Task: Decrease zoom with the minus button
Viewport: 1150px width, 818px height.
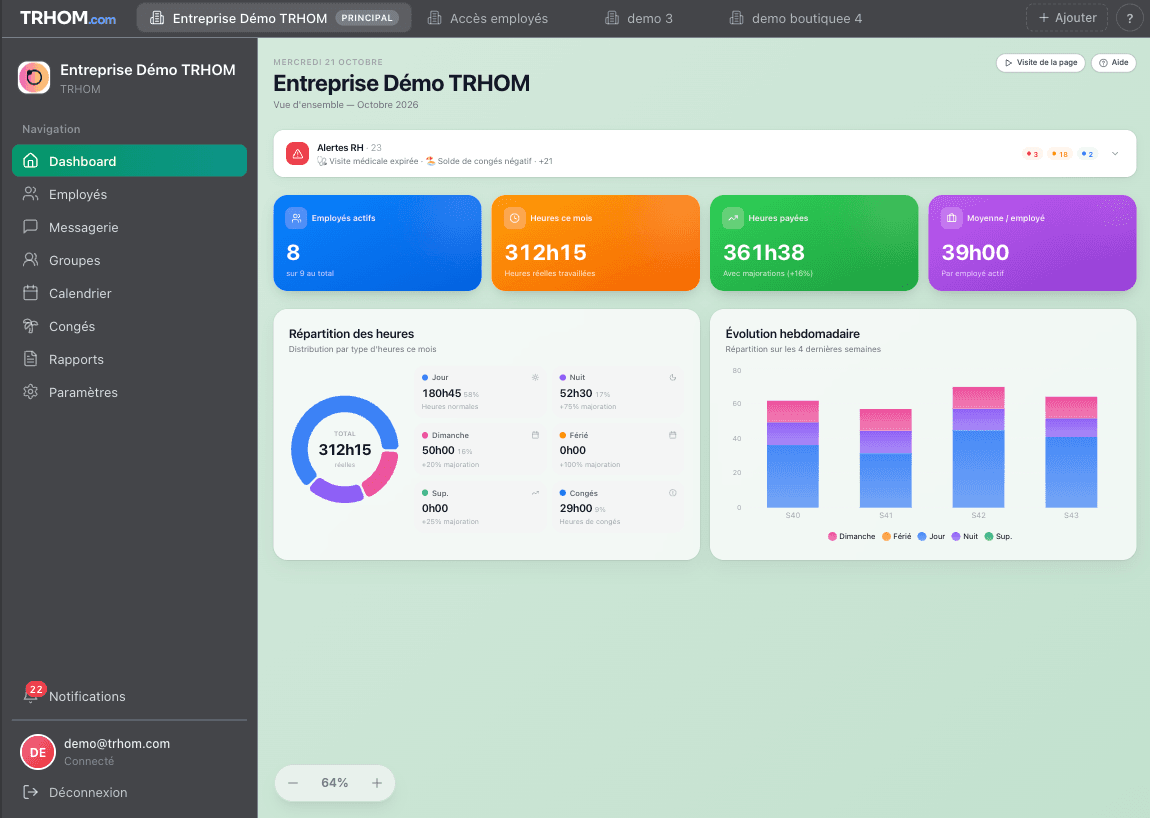Action: point(293,783)
